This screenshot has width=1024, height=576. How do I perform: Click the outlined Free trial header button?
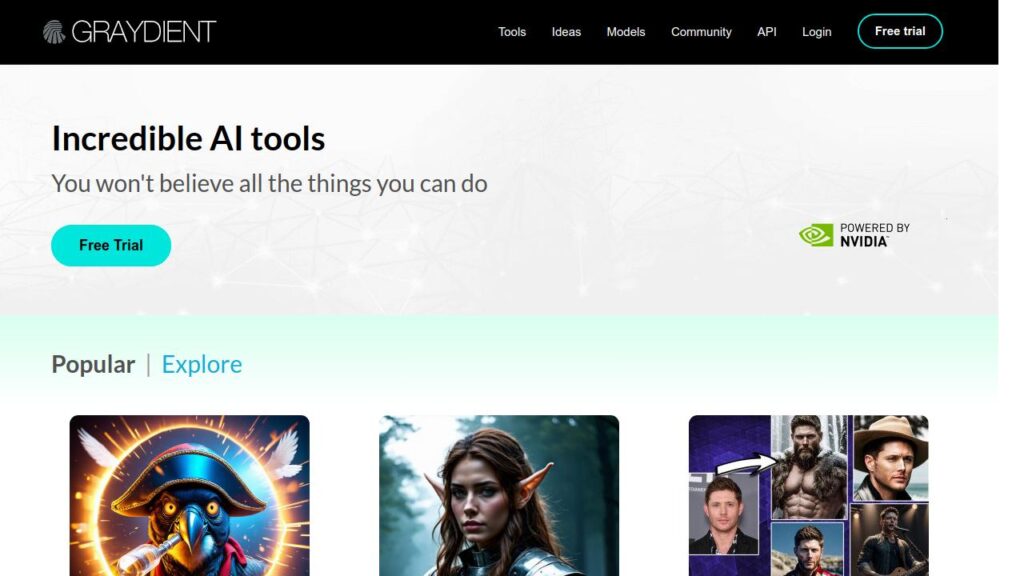pyautogui.click(x=900, y=31)
